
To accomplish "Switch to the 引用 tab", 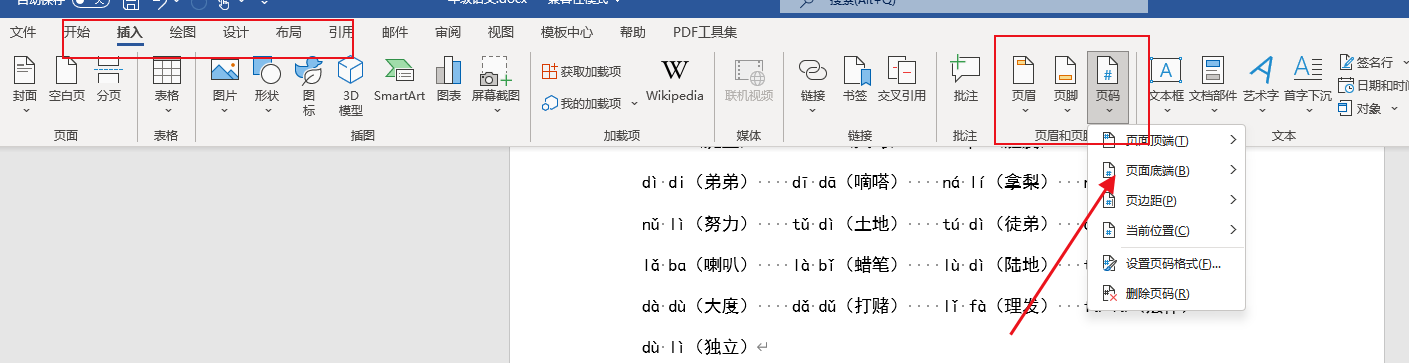I will pyautogui.click(x=341, y=32).
